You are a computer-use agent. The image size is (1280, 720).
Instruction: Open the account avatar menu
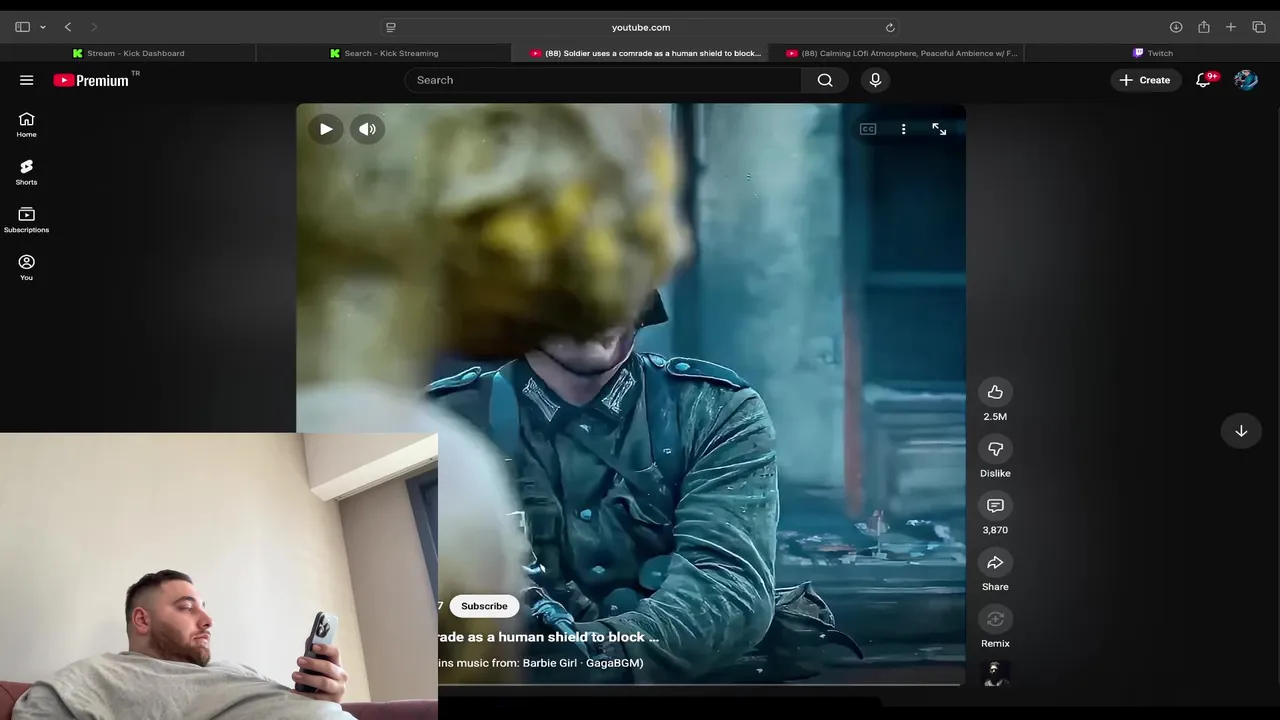pos(1246,80)
